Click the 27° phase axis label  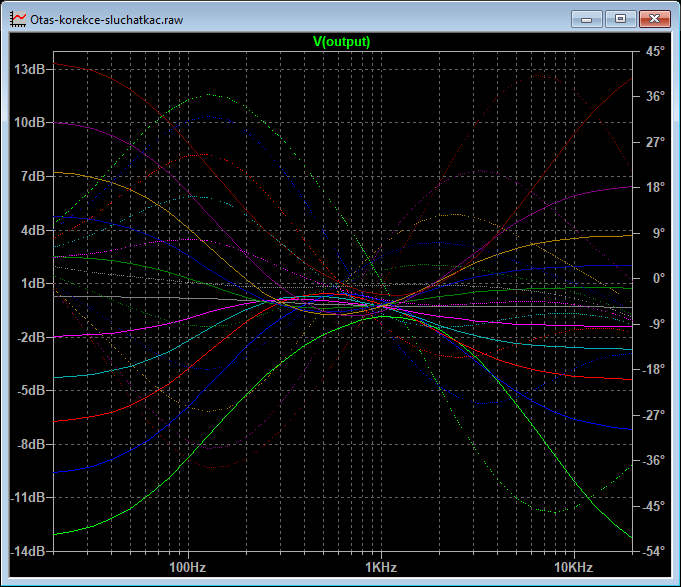(655, 142)
